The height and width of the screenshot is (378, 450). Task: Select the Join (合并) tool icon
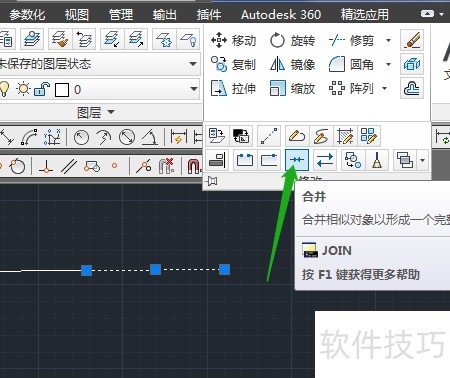297,160
